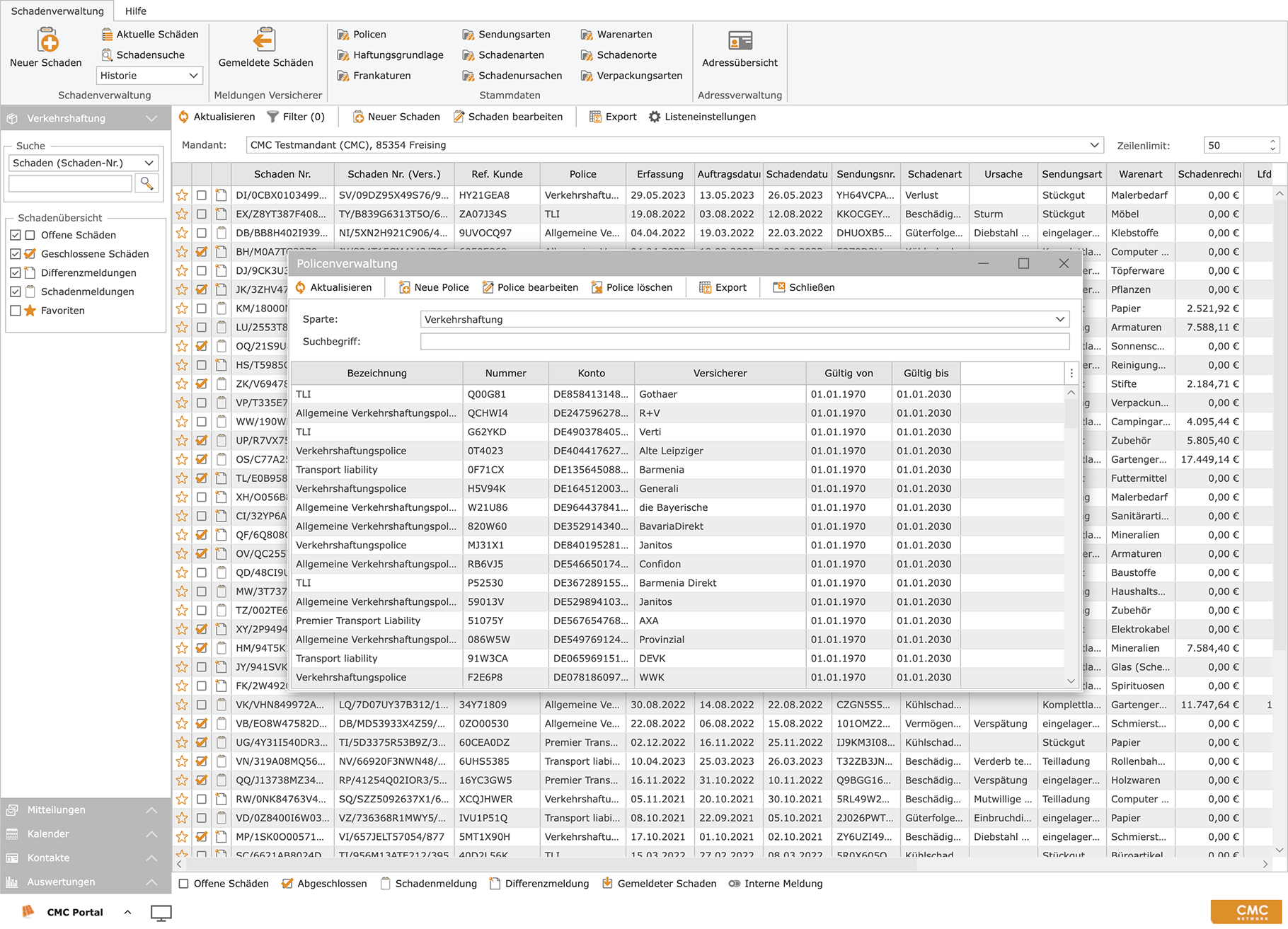Click Aktualisieren in Policenverwaltung dialog

click(333, 287)
